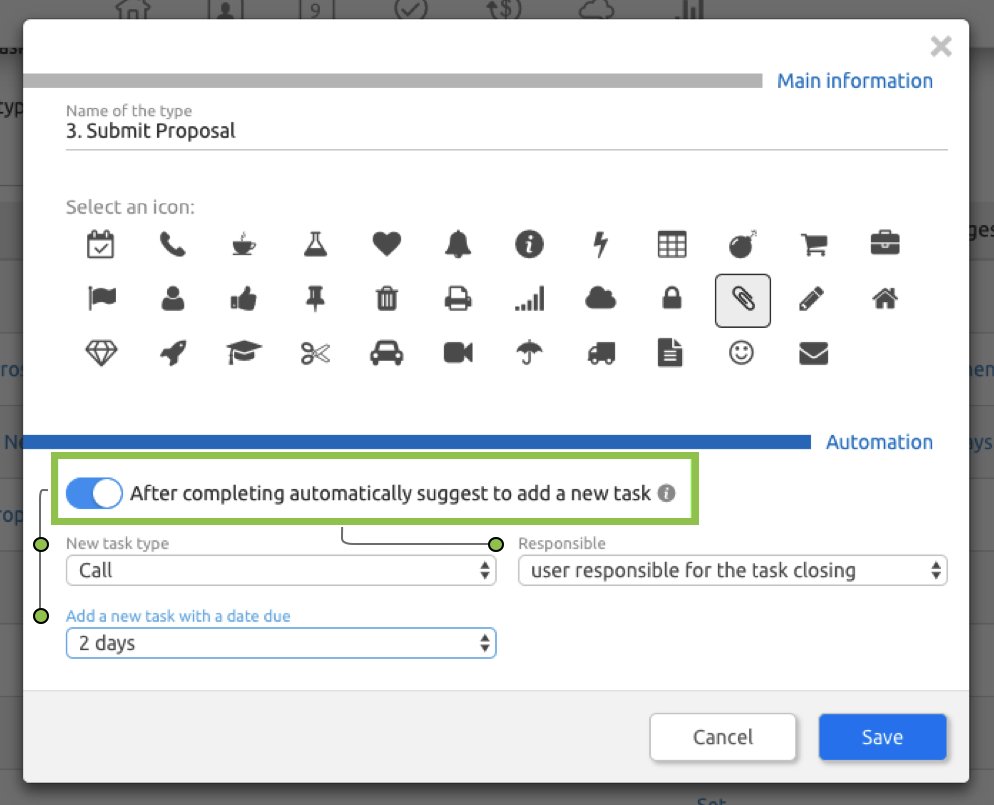Screen dimensions: 994x805
Task: Select the diamond icon
Action: 101,353
